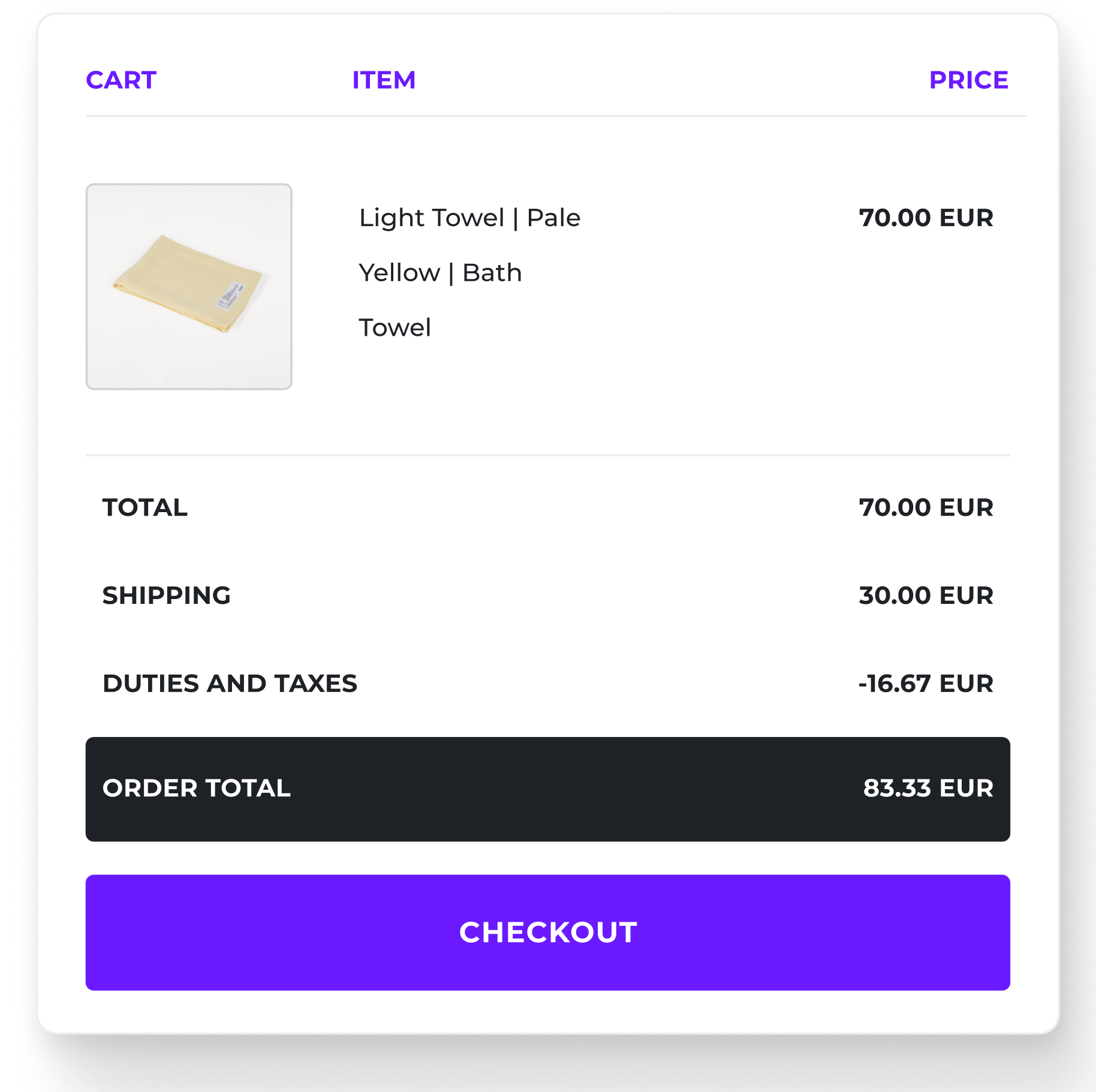Click the PRICE column header

(969, 80)
